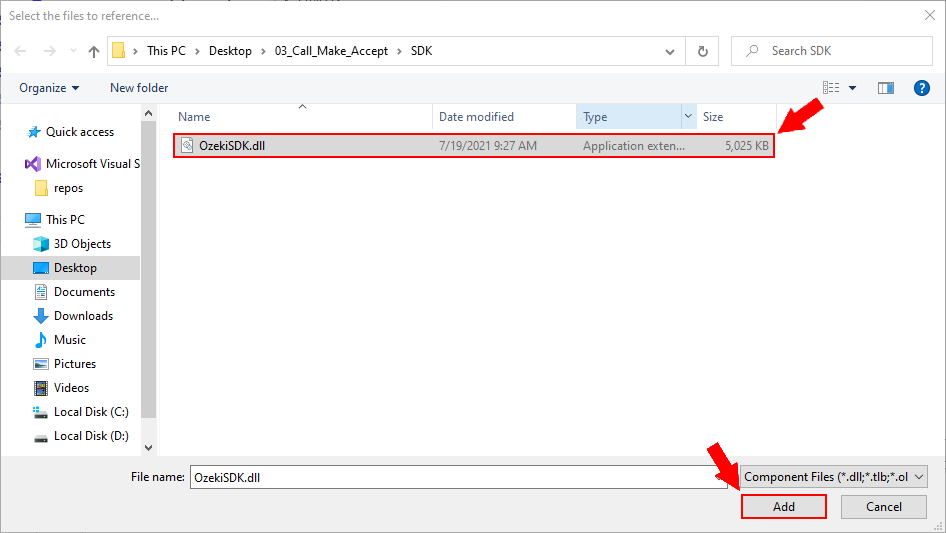Open Videos in navigation pane
This screenshot has height=533, width=946.
71,388
